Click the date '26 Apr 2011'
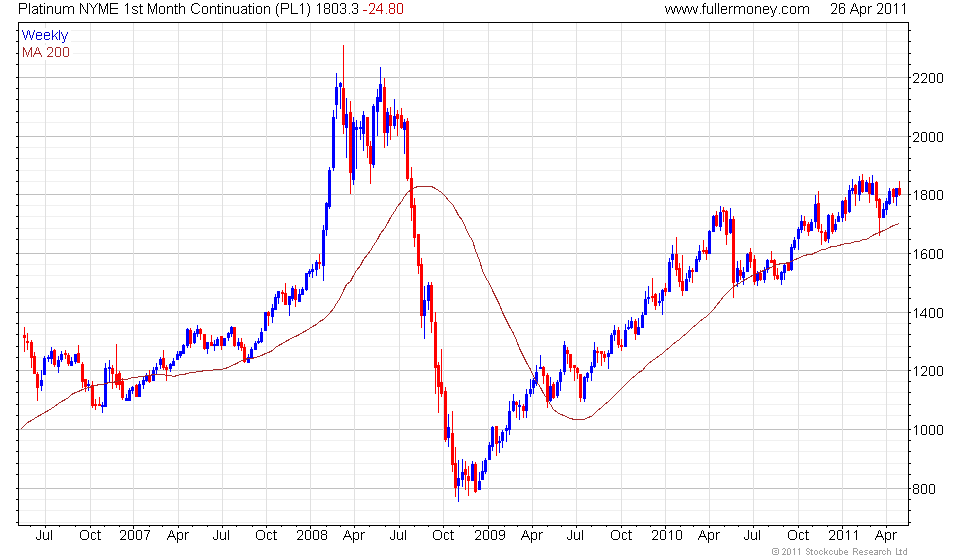The height and width of the screenshot is (560, 960). (868, 9)
